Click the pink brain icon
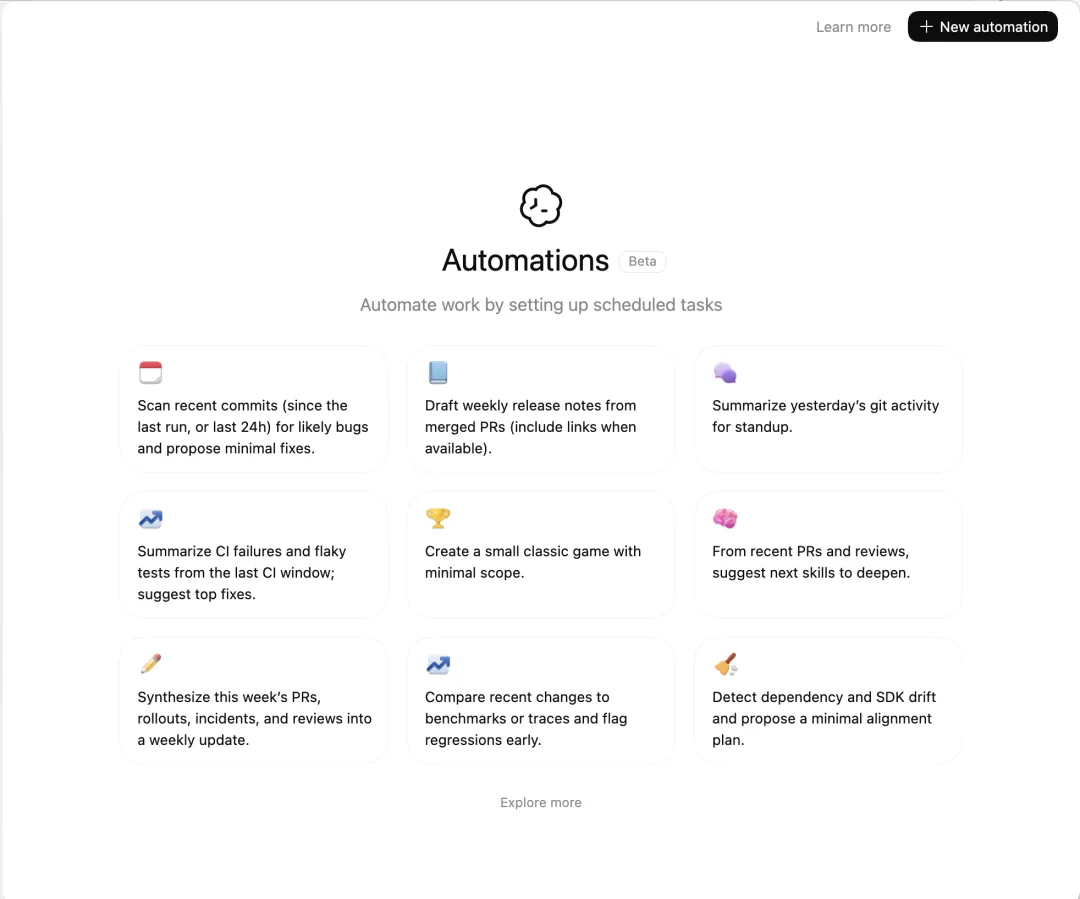 [x=725, y=518]
